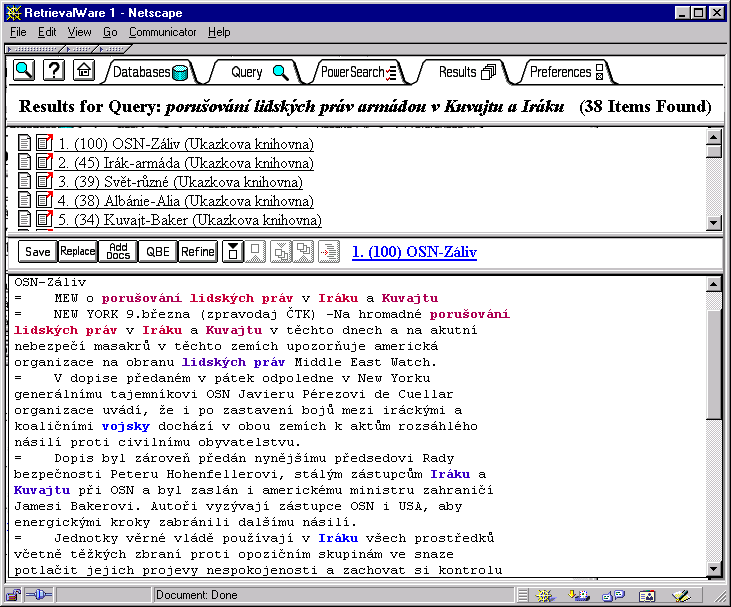Click results list scrollbar down arrow
The width and height of the screenshot is (731, 607).
tap(714, 223)
